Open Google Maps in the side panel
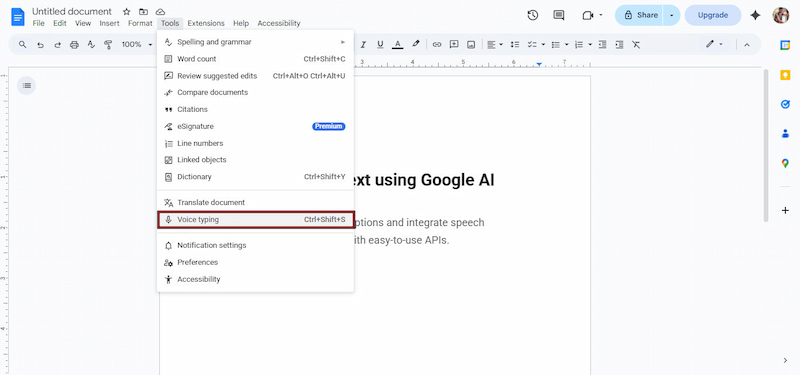The image size is (800, 375). 785,163
